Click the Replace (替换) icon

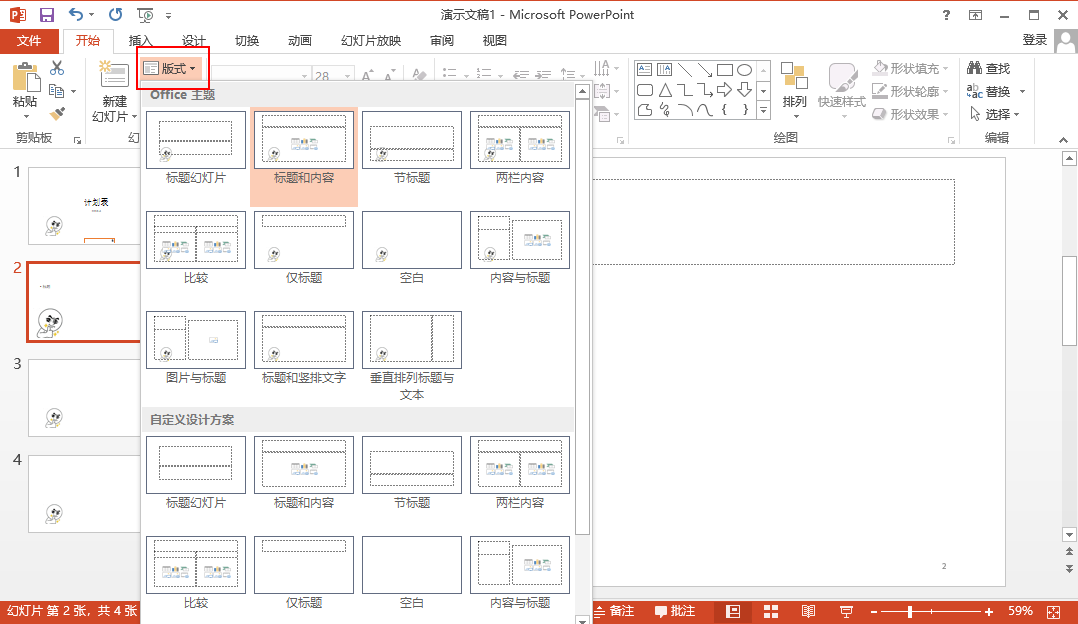tap(975, 91)
